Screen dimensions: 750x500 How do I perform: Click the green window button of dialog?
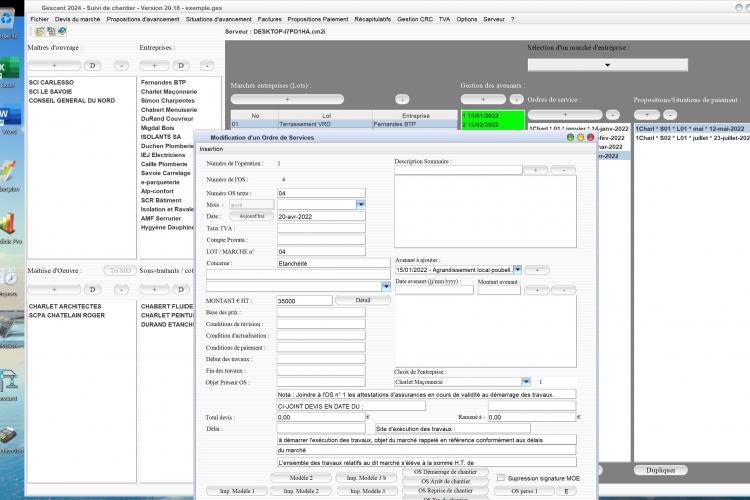click(x=570, y=137)
